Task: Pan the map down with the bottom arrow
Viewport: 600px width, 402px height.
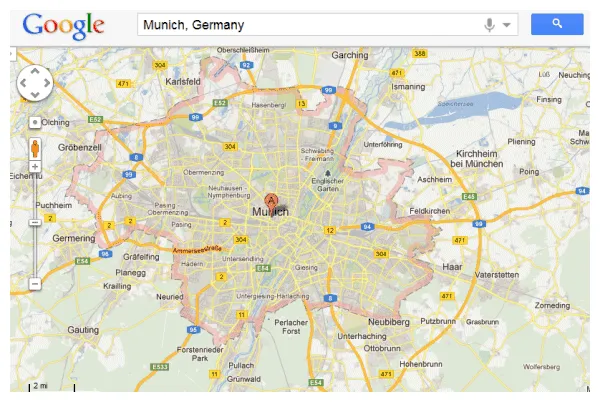Action: pos(34,96)
